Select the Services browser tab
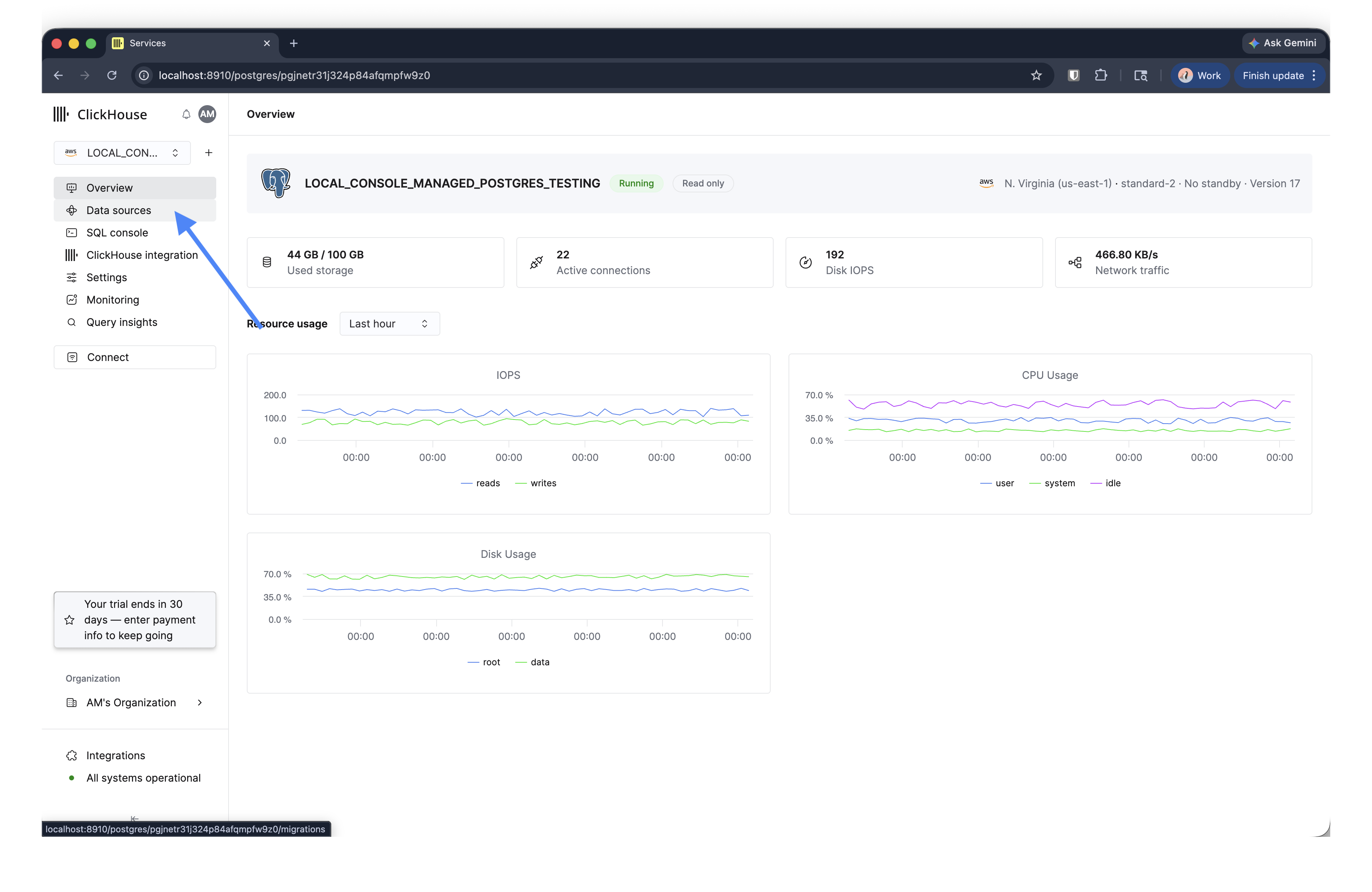 (192, 43)
